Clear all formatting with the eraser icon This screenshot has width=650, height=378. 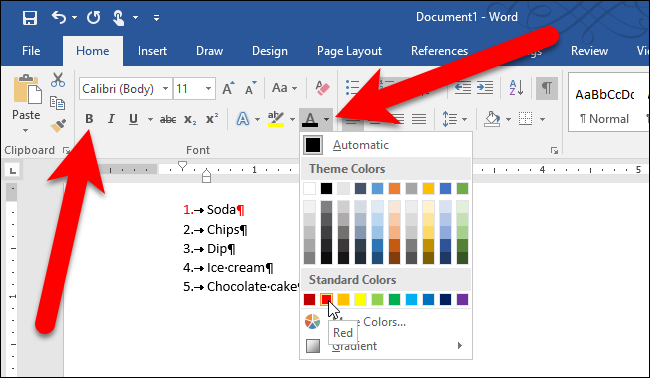322,88
